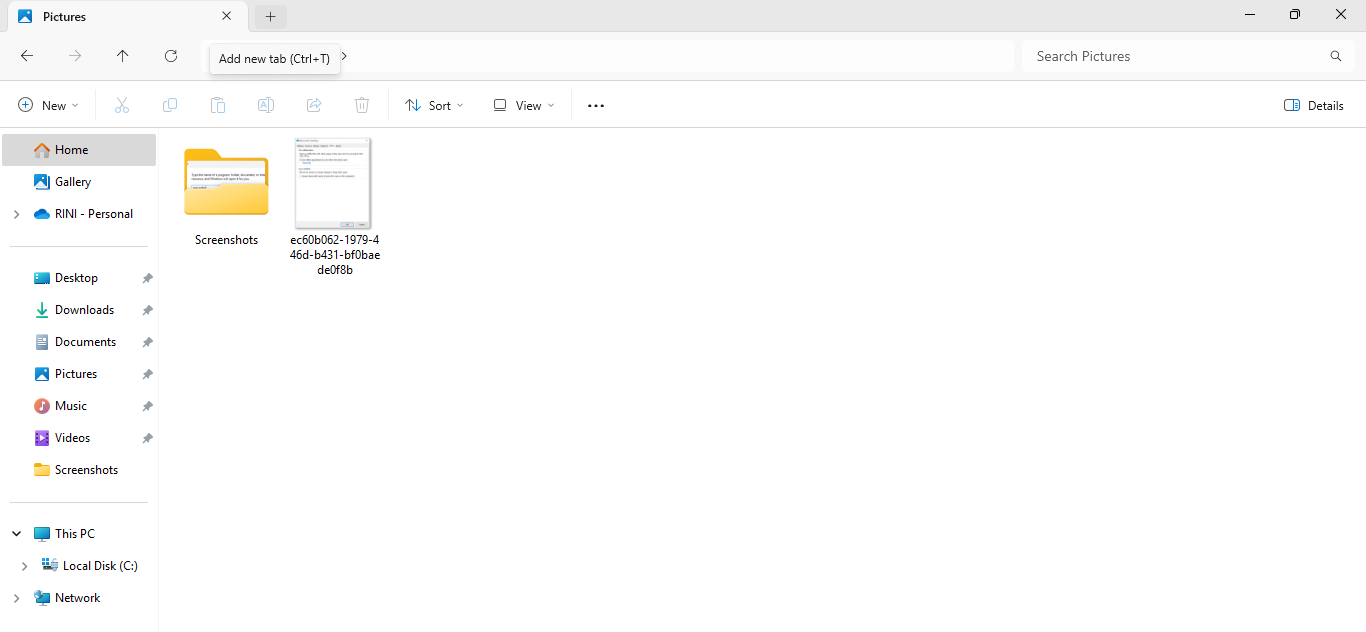
Task: Open the View dropdown menu
Action: (523, 105)
